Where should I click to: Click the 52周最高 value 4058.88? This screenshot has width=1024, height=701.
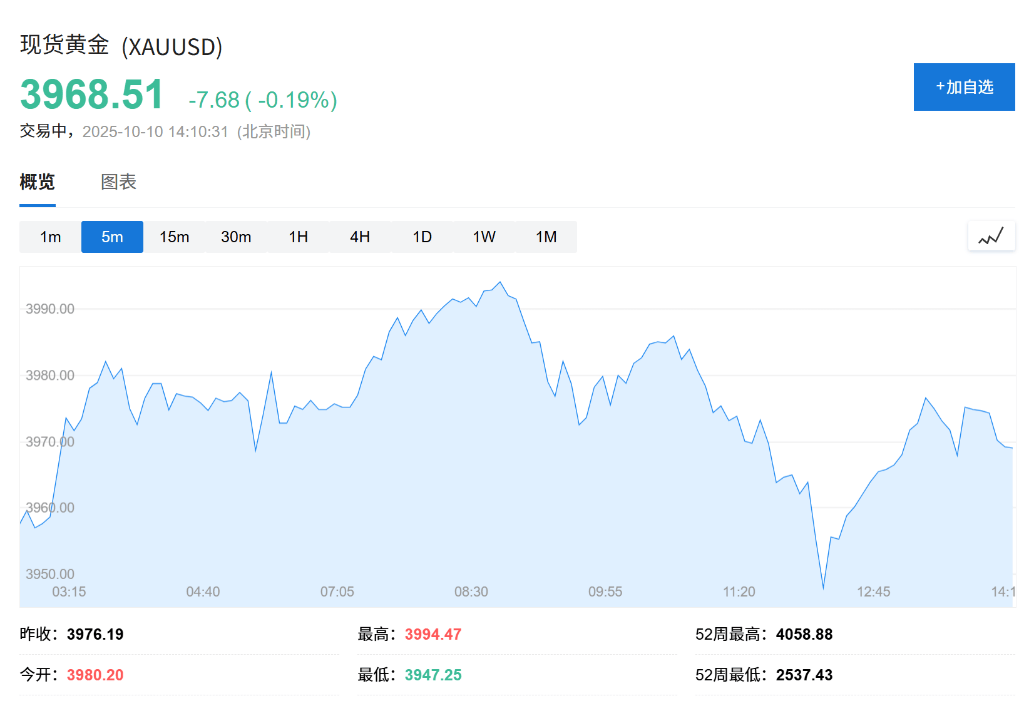click(x=804, y=634)
